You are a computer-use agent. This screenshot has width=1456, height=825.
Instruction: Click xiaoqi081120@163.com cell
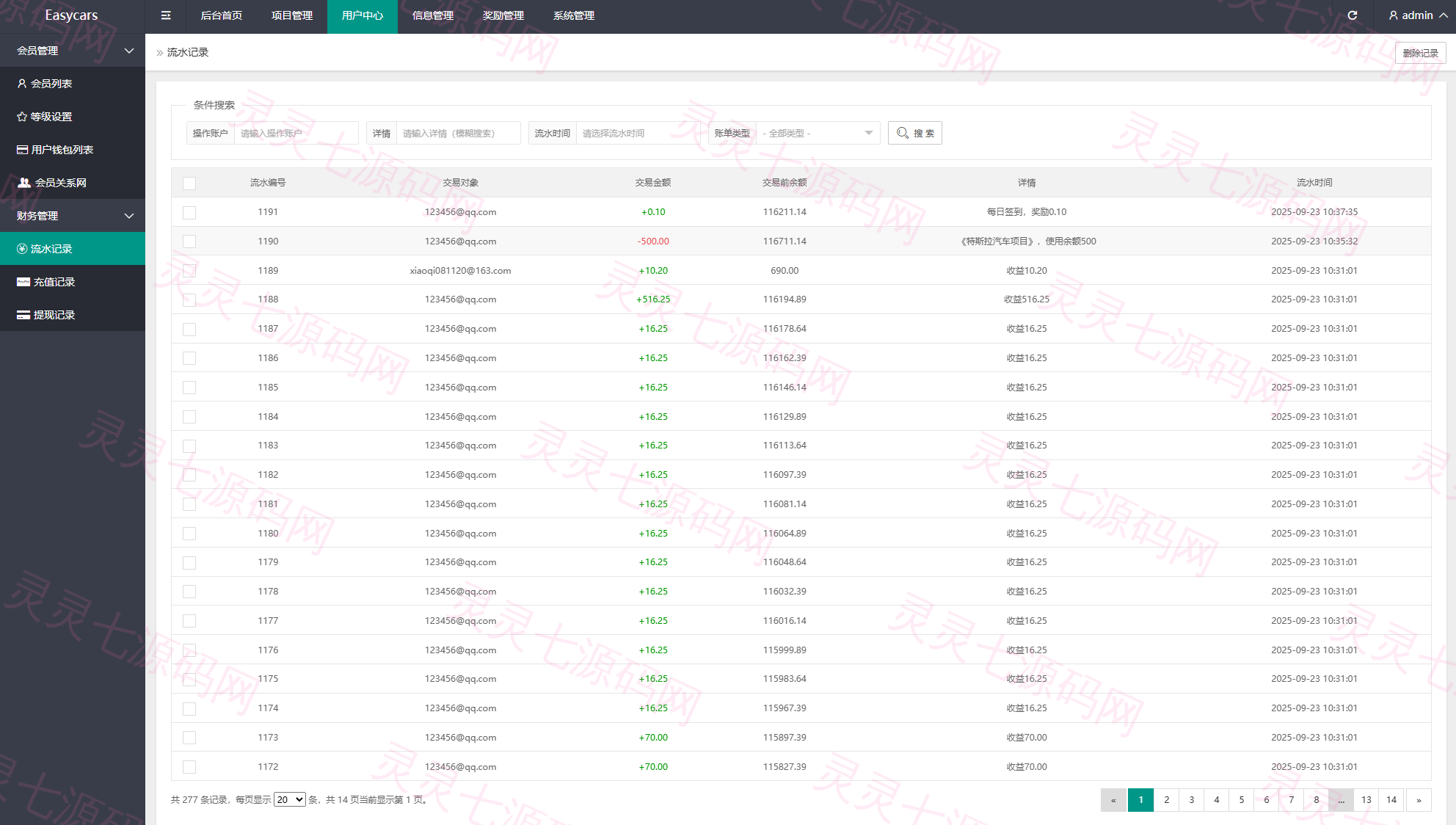coord(460,271)
